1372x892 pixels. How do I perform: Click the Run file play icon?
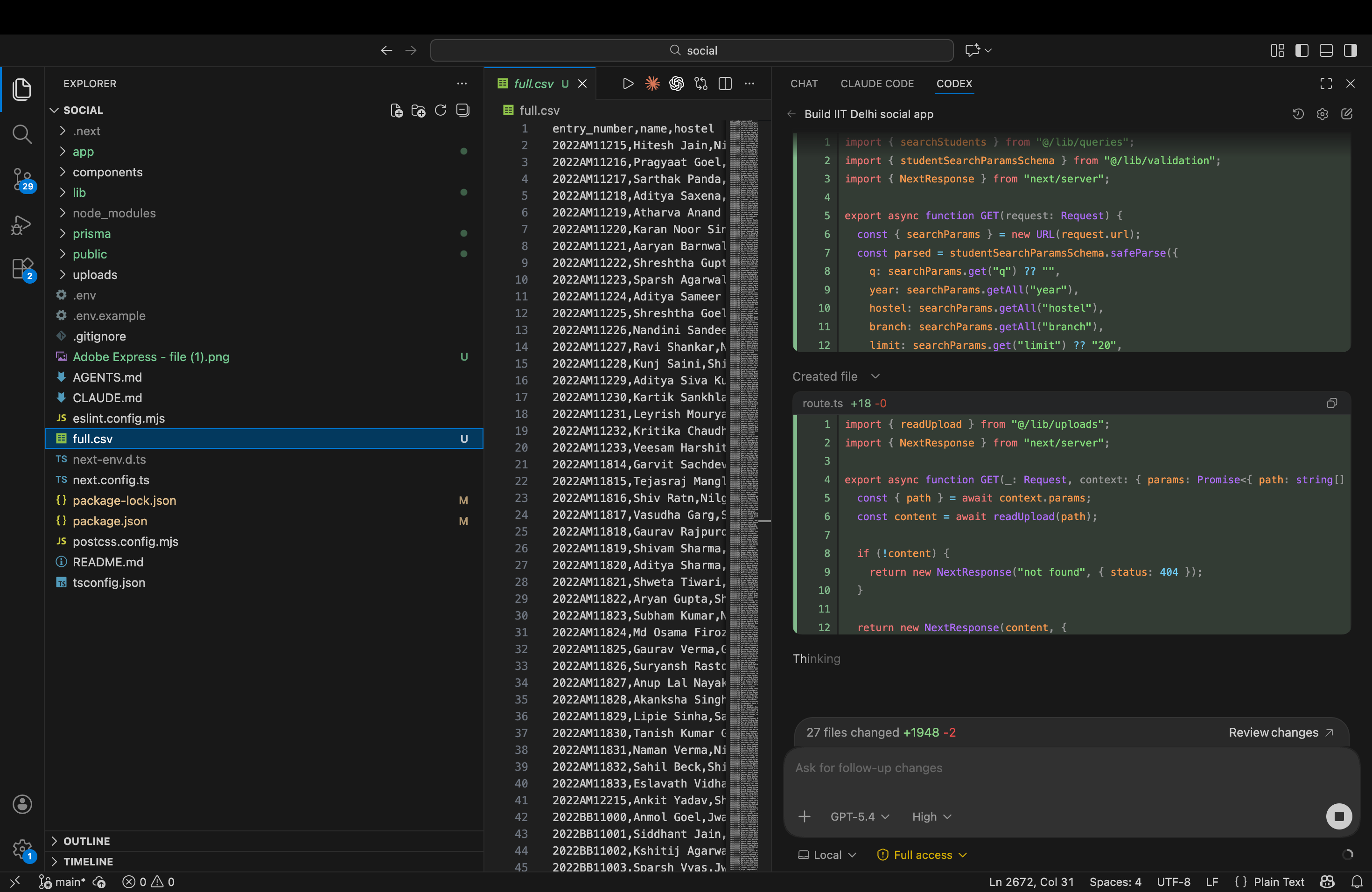[628, 84]
